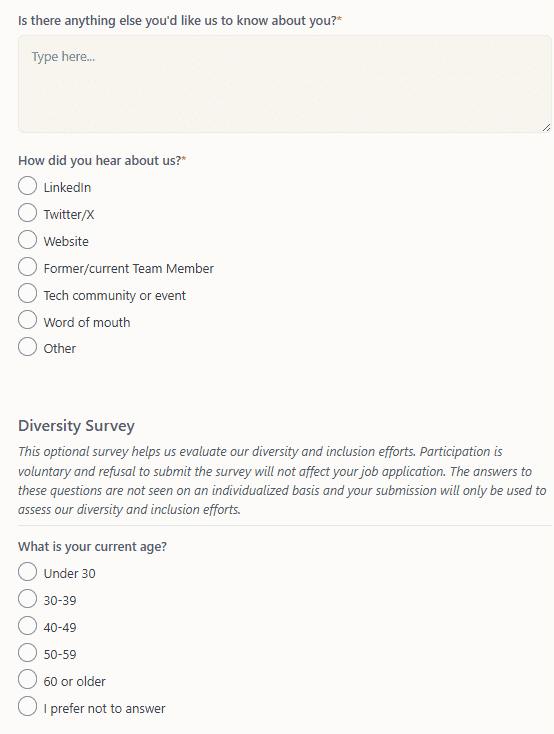Click the diversity survey description paragraph

[x=282, y=481]
